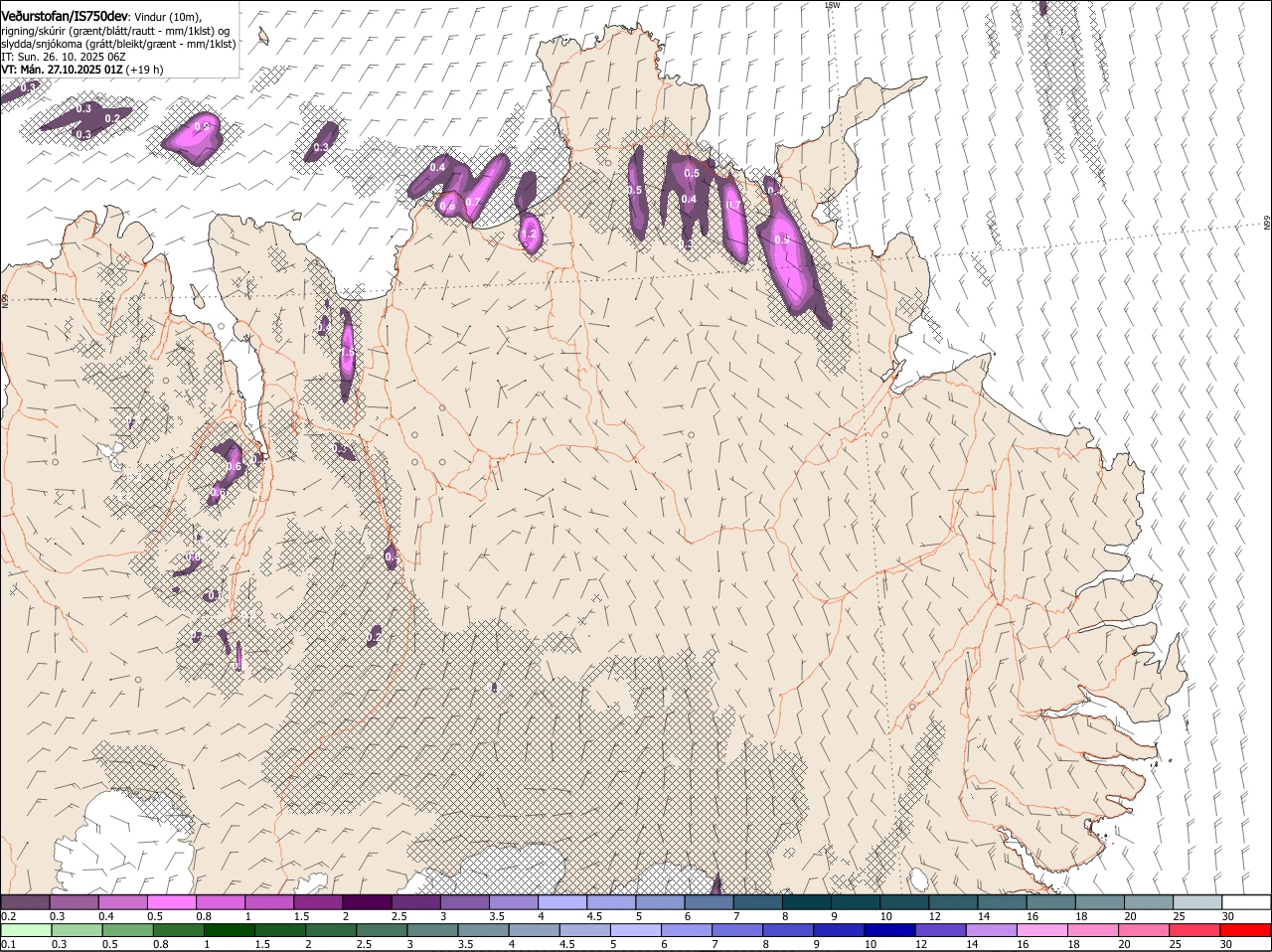1272x952 pixels.
Task: Pick the upper-row 2.5–3 swatch
Action: [x=415, y=901]
